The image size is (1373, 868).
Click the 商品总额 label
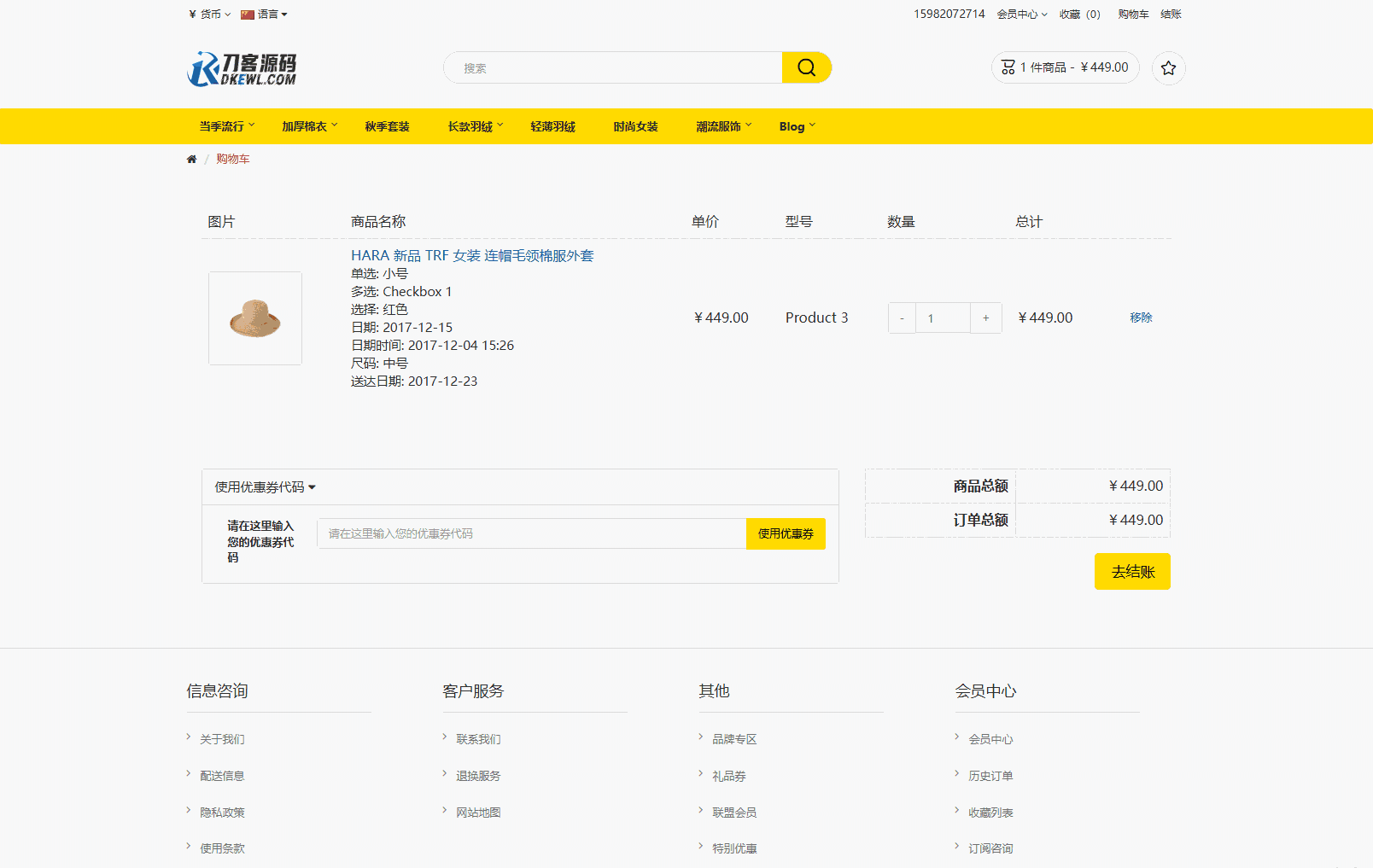[981, 486]
